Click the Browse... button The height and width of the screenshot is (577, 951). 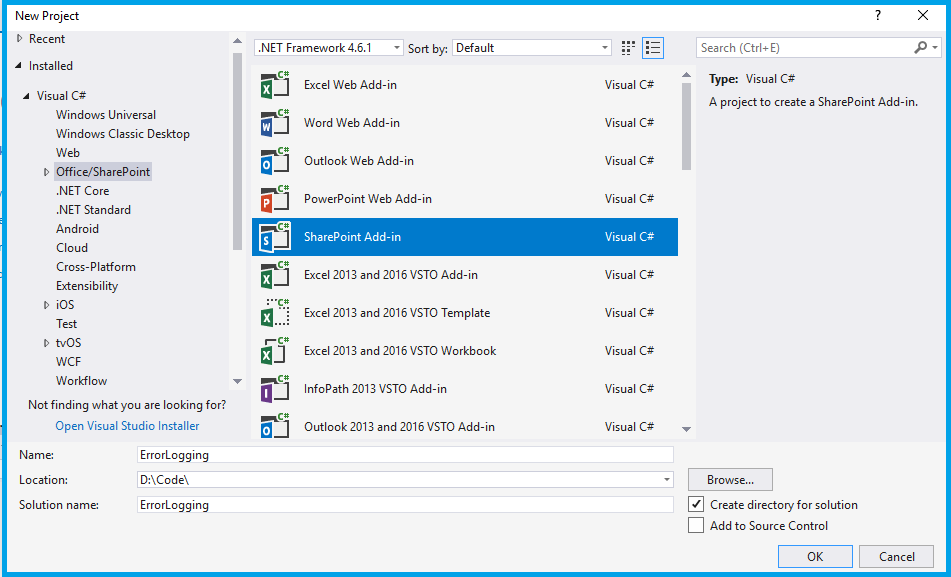click(x=730, y=480)
